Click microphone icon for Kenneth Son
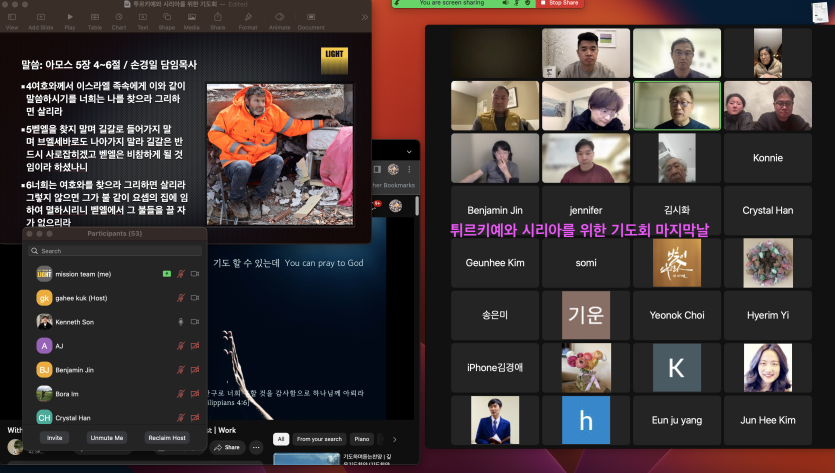This screenshot has height=473, width=835. tap(181, 322)
